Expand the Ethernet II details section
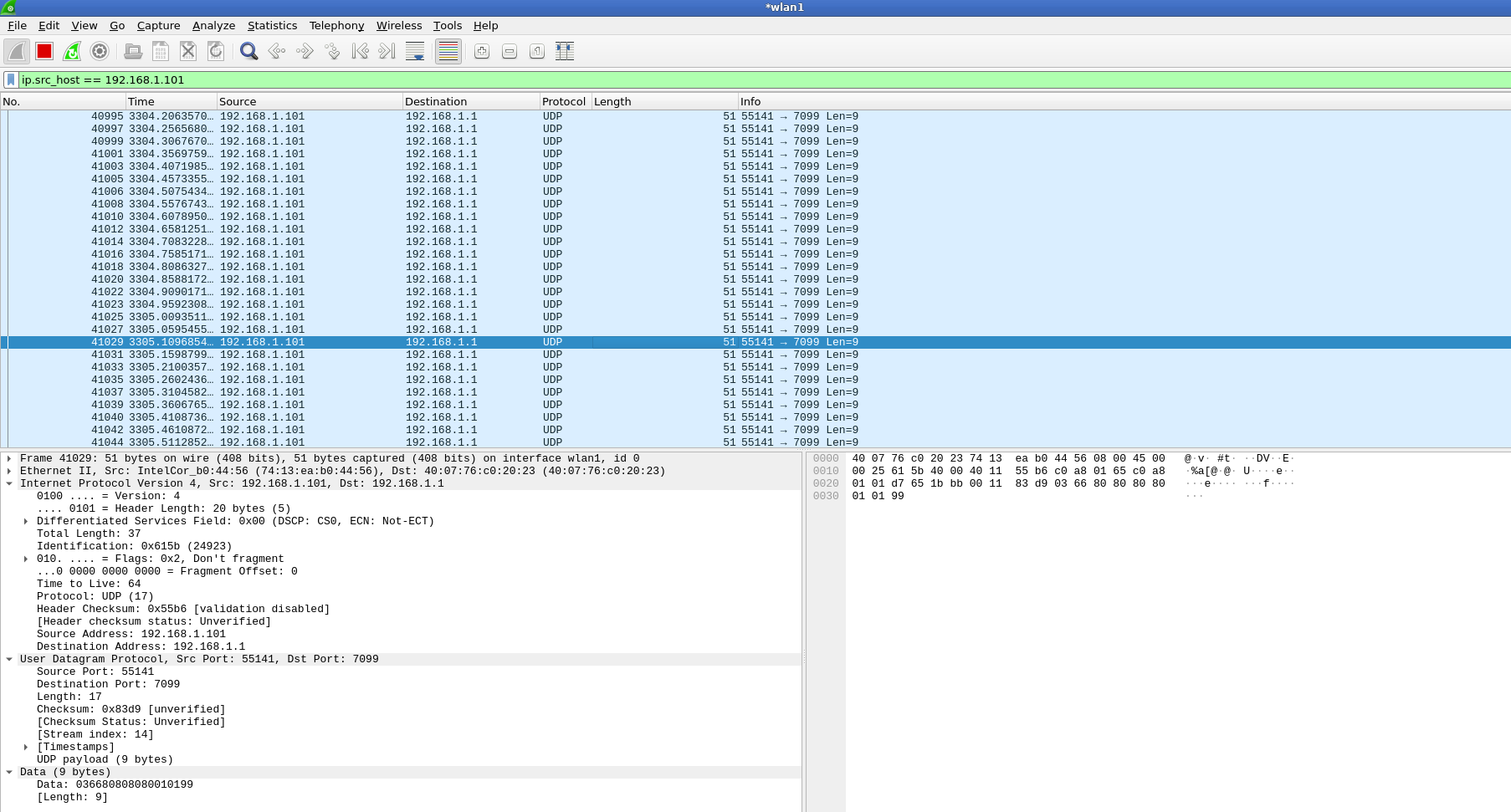The image size is (1511, 812). 9,471
